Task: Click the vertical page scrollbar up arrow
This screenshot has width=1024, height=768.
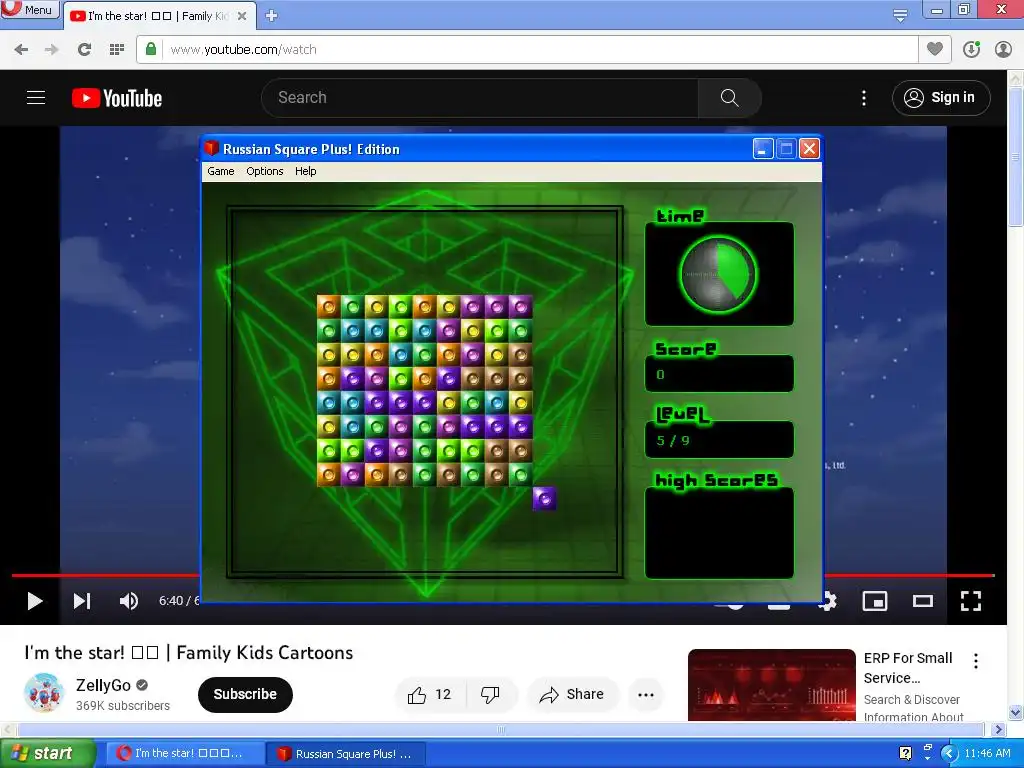Action: click(1016, 78)
